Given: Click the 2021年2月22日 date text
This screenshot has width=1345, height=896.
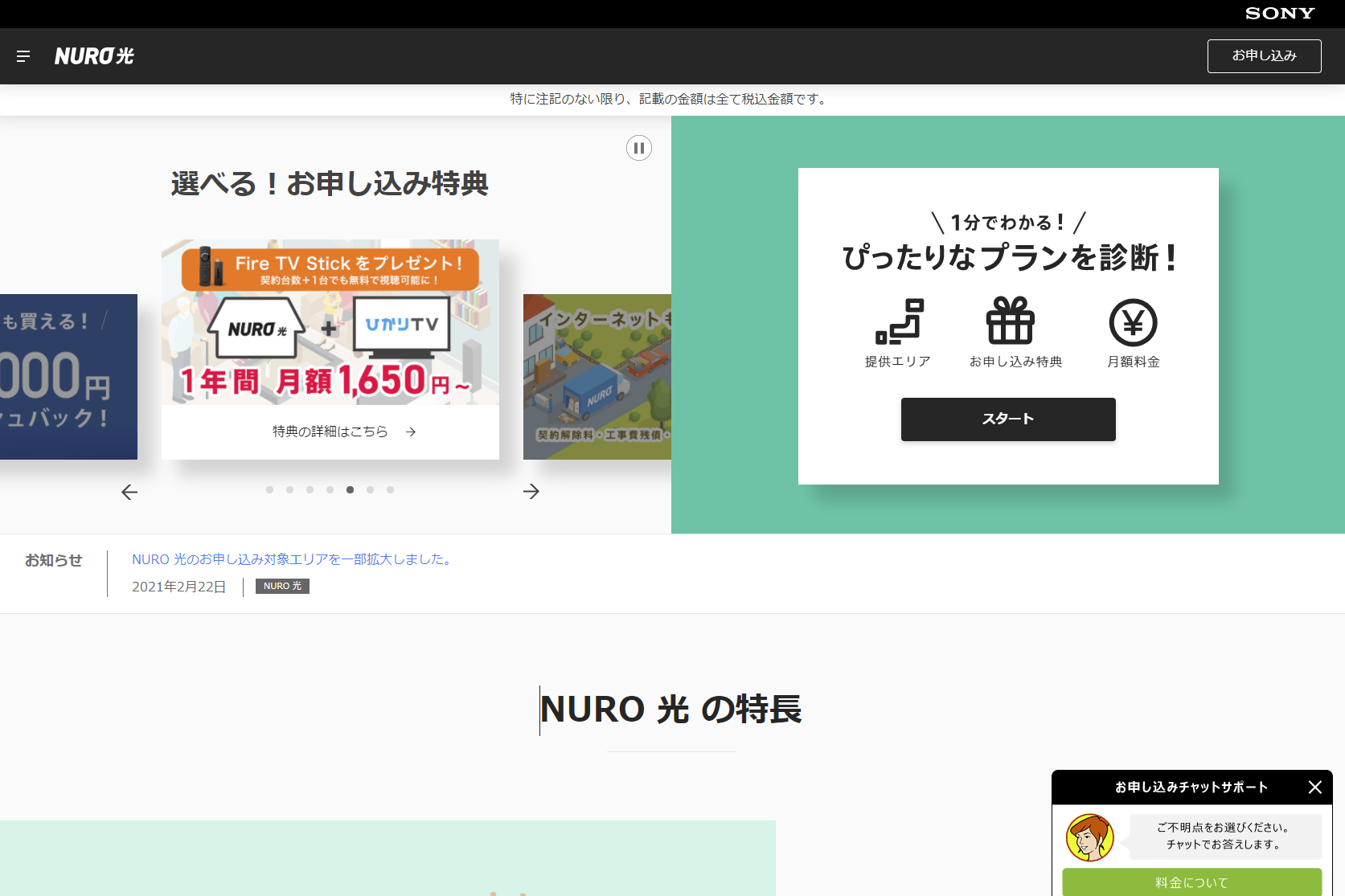Looking at the screenshot, I should tap(179, 587).
